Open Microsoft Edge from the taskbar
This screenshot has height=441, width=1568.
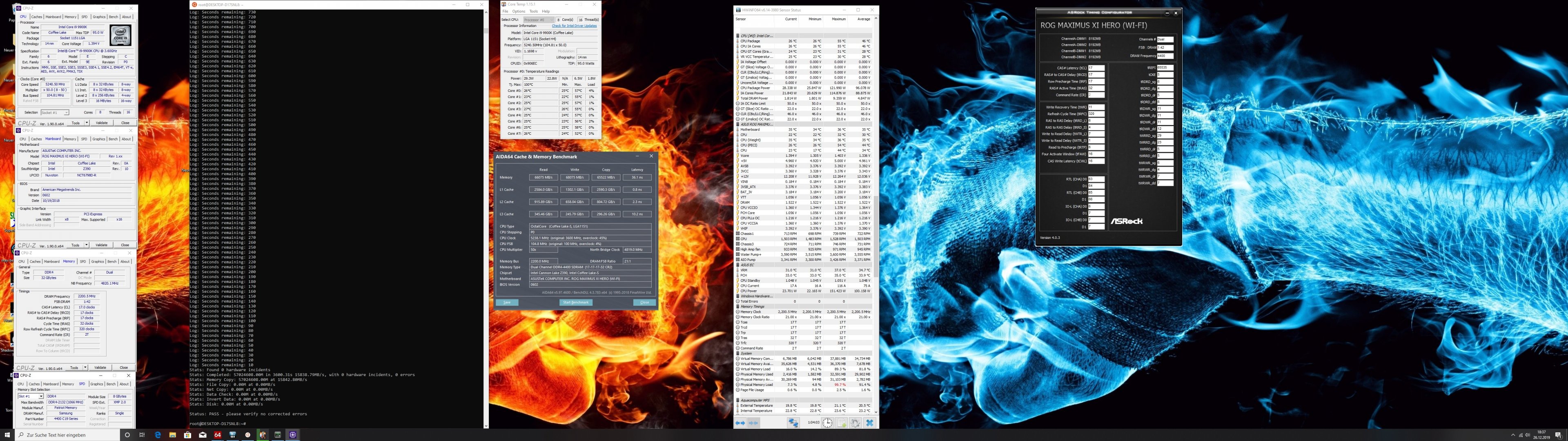coord(158,435)
